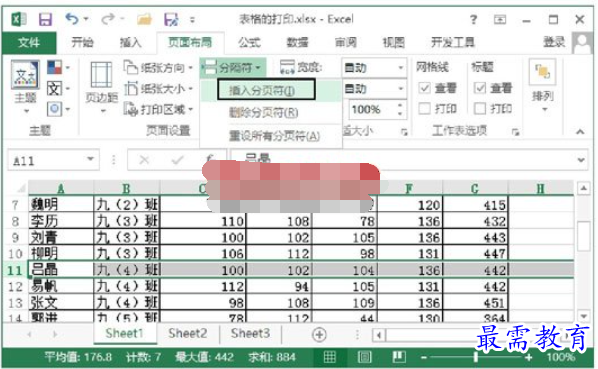Click the Select All corner triangle
Viewport: 598px width, 369px height.
(x=21, y=188)
